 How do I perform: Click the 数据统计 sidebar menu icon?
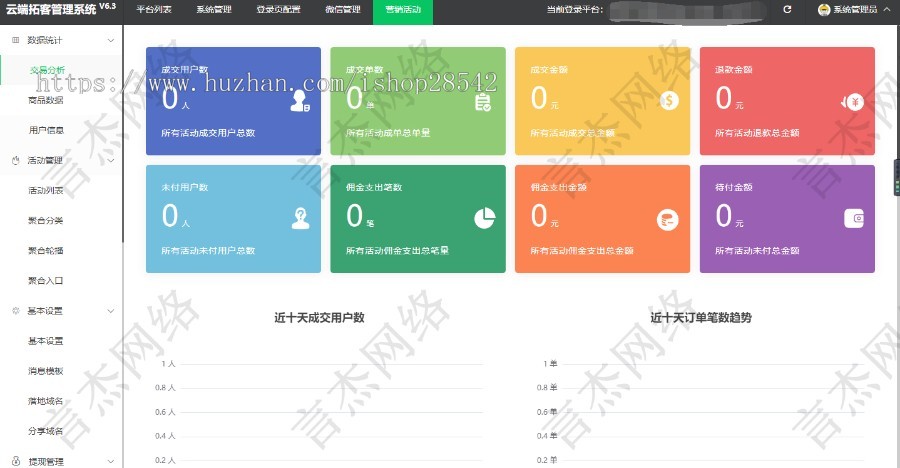(15, 40)
